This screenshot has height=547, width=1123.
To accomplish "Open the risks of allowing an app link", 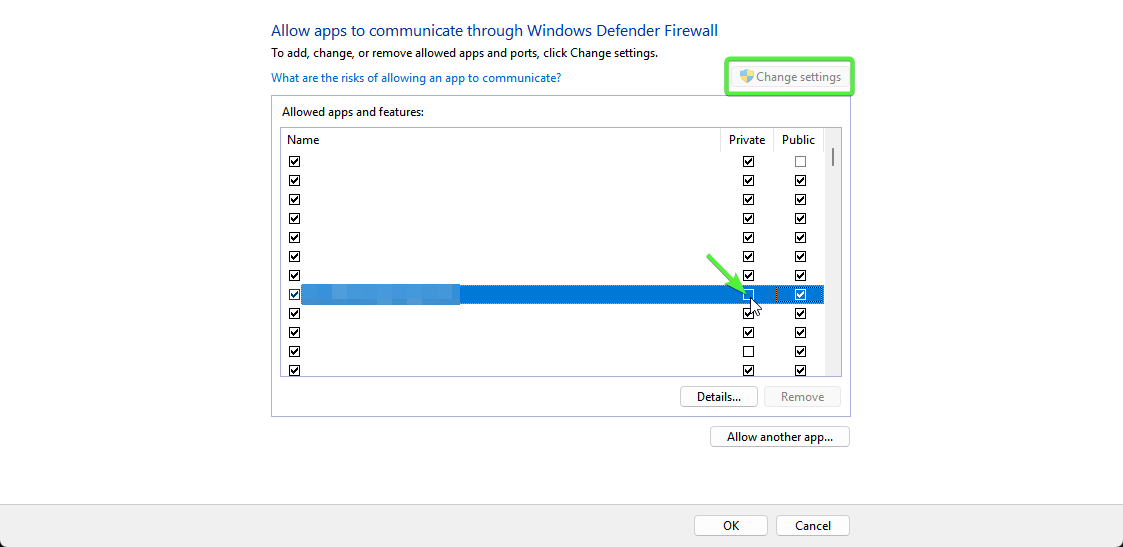I will (x=416, y=78).
